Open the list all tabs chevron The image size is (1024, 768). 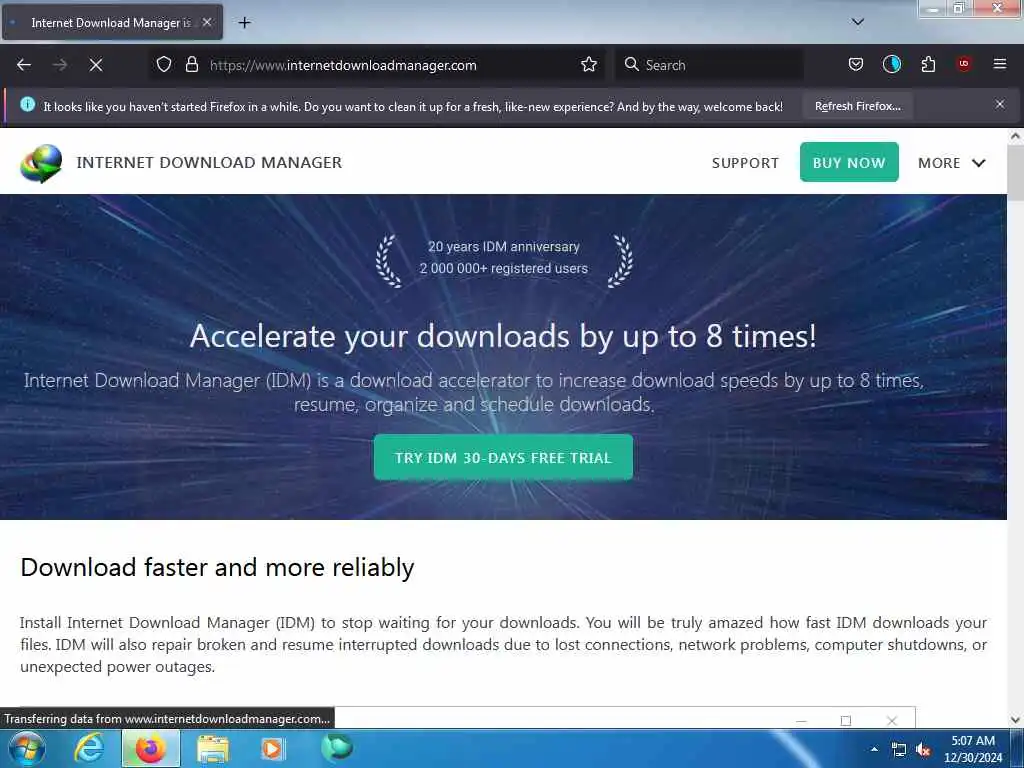(858, 22)
